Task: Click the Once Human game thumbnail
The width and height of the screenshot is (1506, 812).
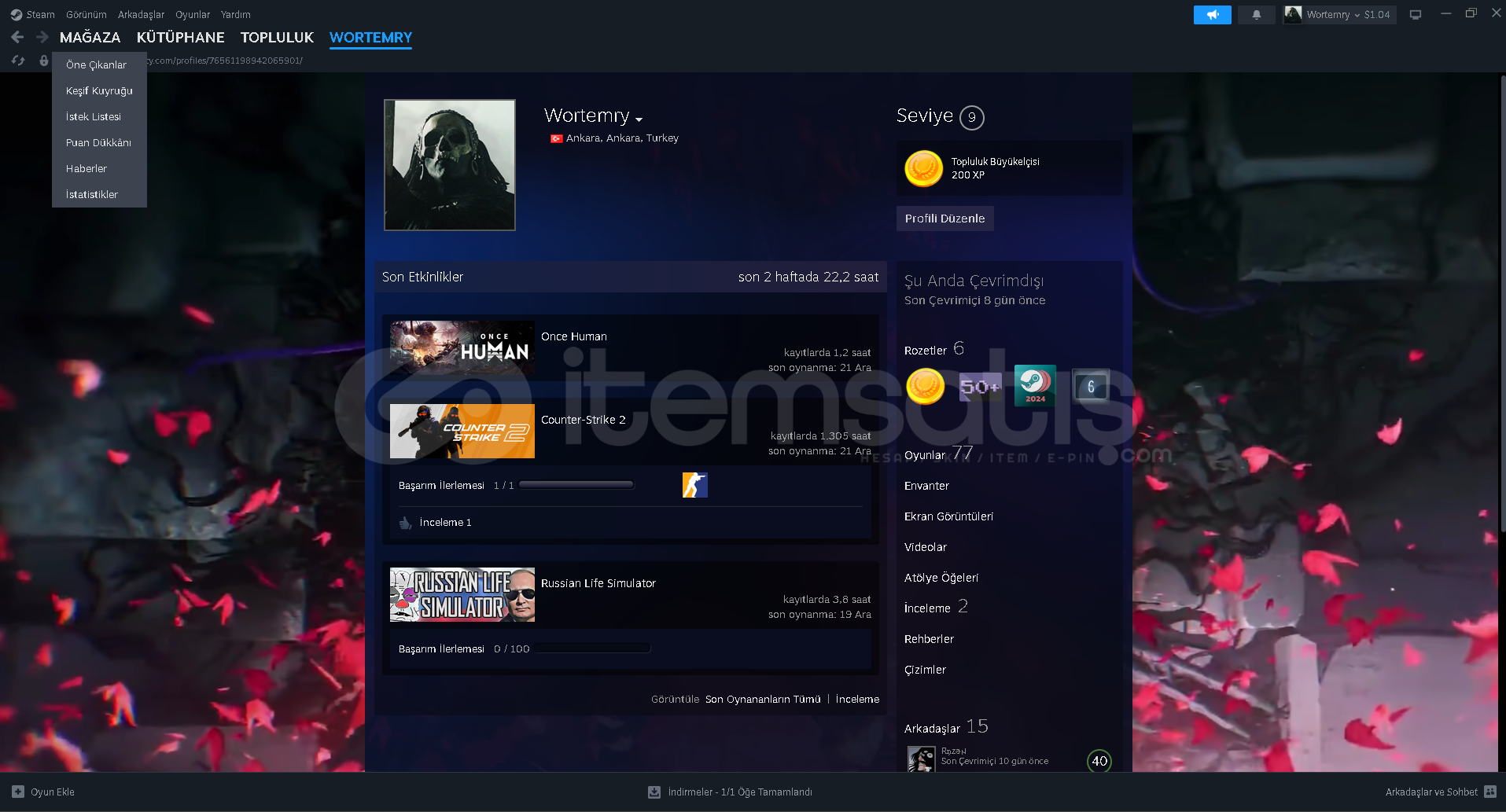Action: (x=462, y=348)
